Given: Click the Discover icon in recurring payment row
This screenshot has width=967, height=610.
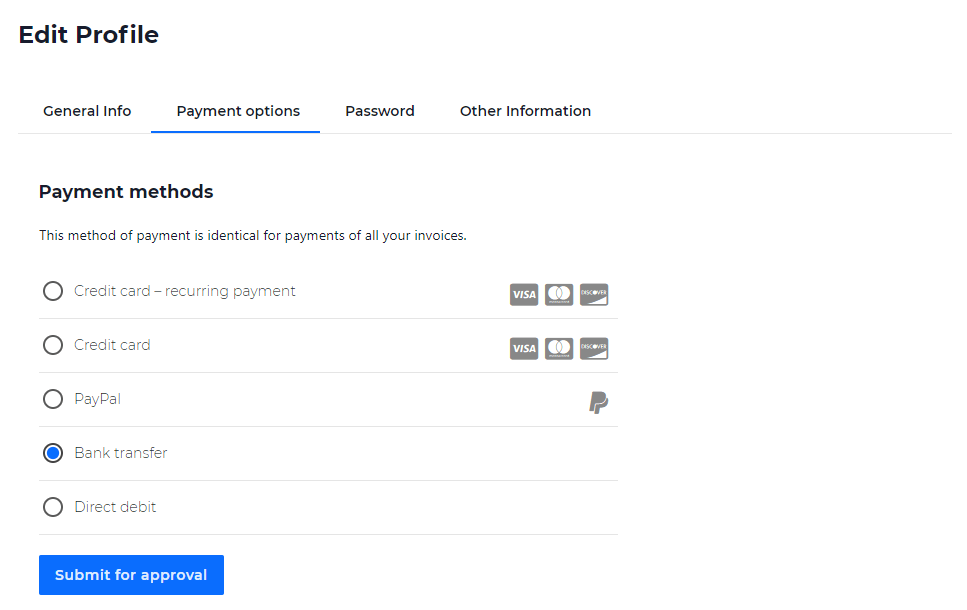Looking at the screenshot, I should pyautogui.click(x=594, y=294).
